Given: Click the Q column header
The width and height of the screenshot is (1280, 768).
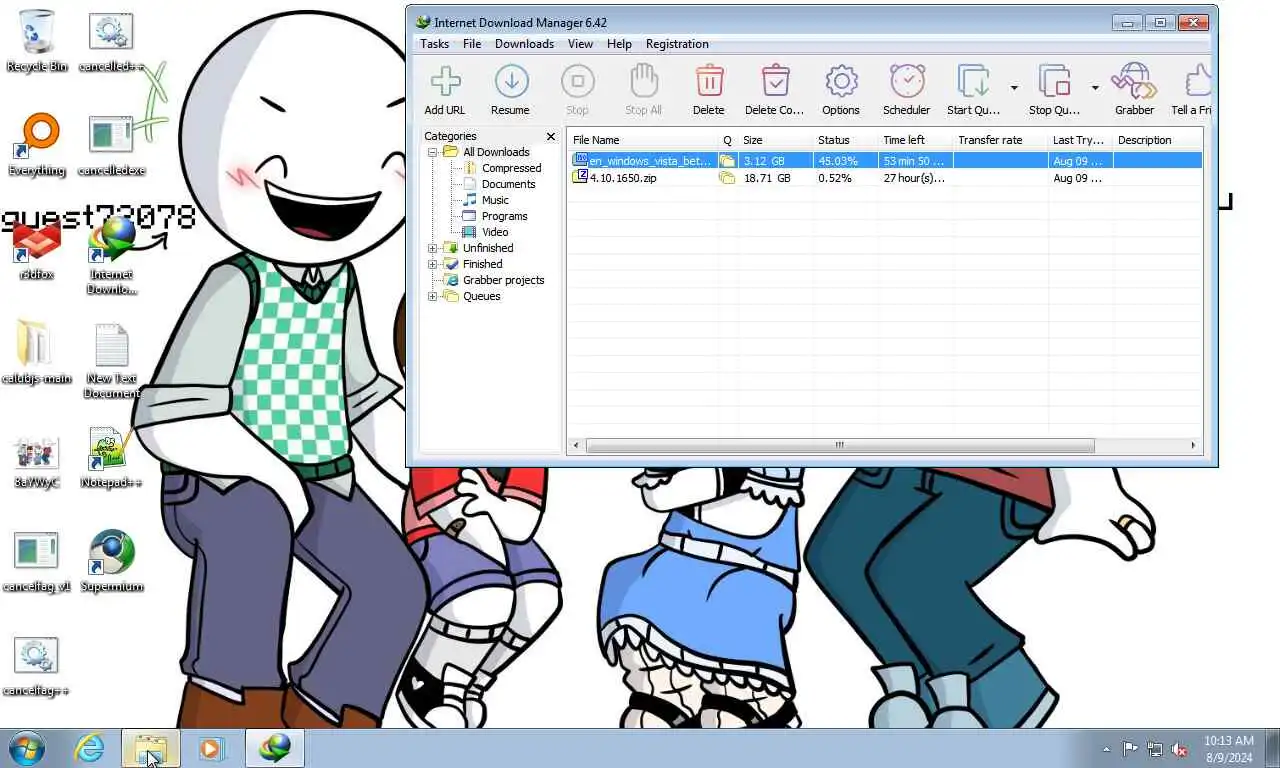Looking at the screenshot, I should point(727,140).
